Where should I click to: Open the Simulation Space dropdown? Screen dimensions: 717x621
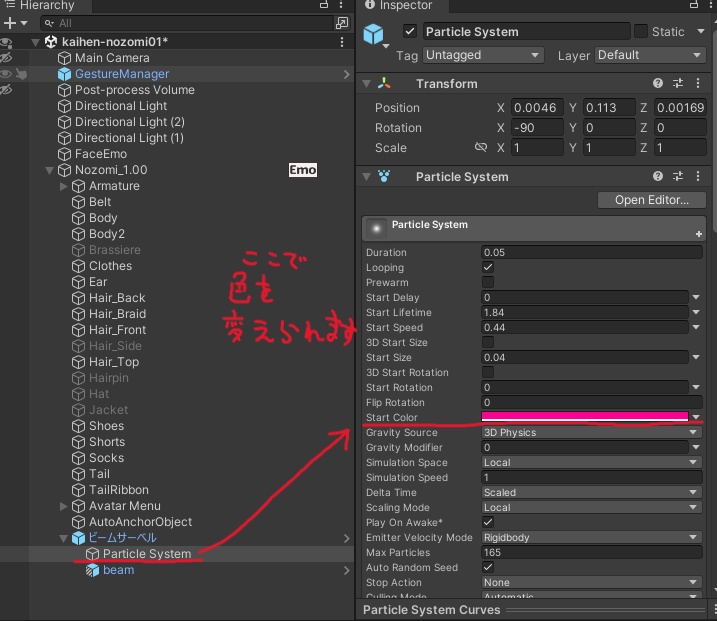point(592,462)
